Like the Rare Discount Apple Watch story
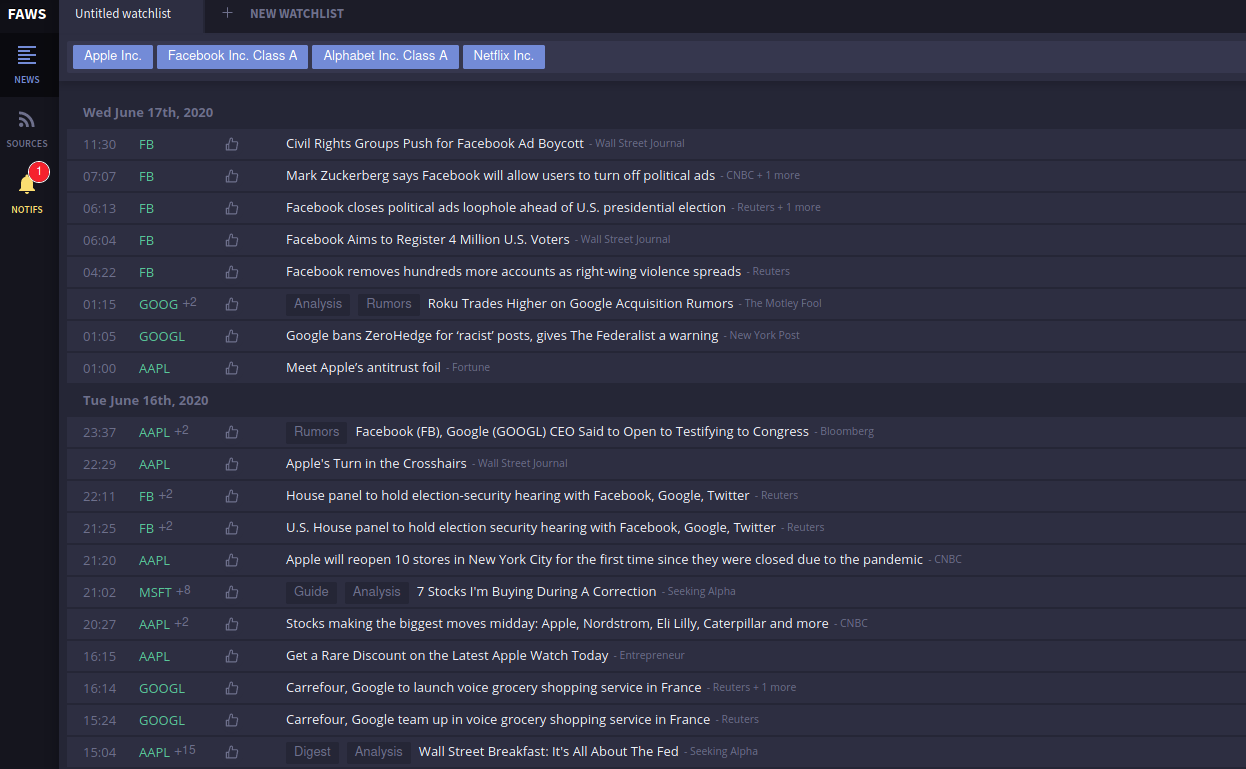1246x769 pixels. pos(232,656)
